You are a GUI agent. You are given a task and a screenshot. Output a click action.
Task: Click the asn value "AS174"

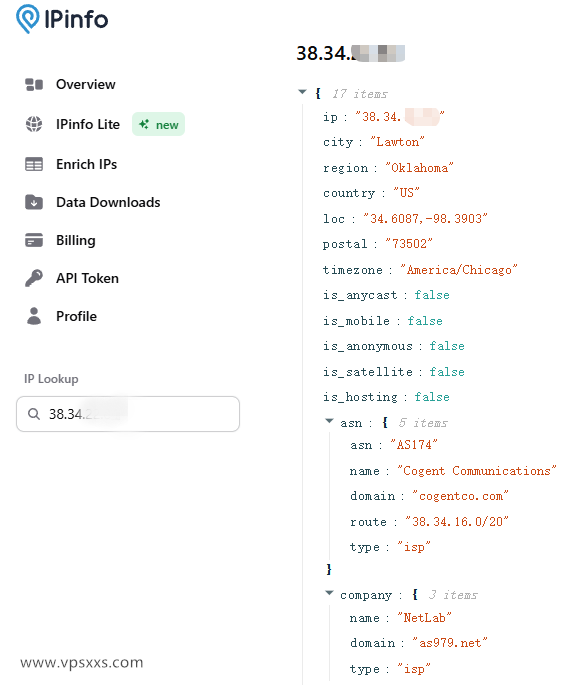(x=414, y=445)
